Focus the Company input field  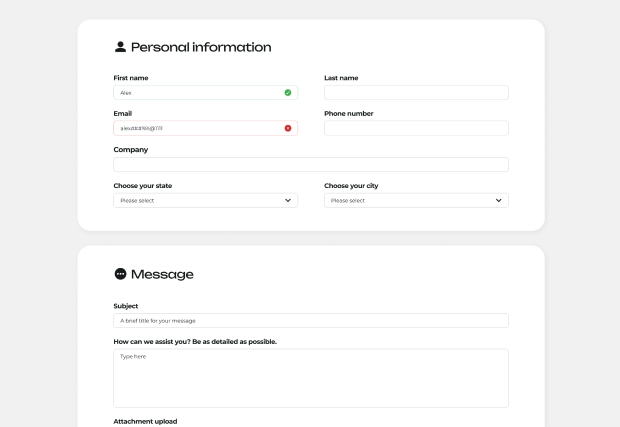(x=311, y=164)
